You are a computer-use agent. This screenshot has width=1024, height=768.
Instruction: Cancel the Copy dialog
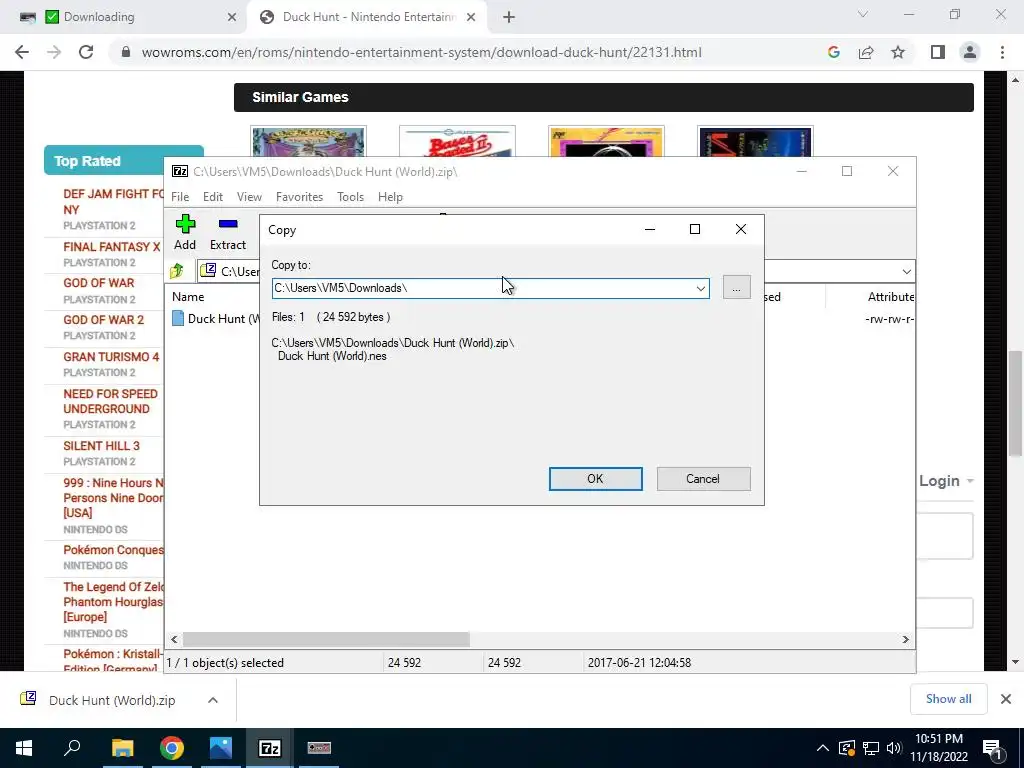point(703,479)
